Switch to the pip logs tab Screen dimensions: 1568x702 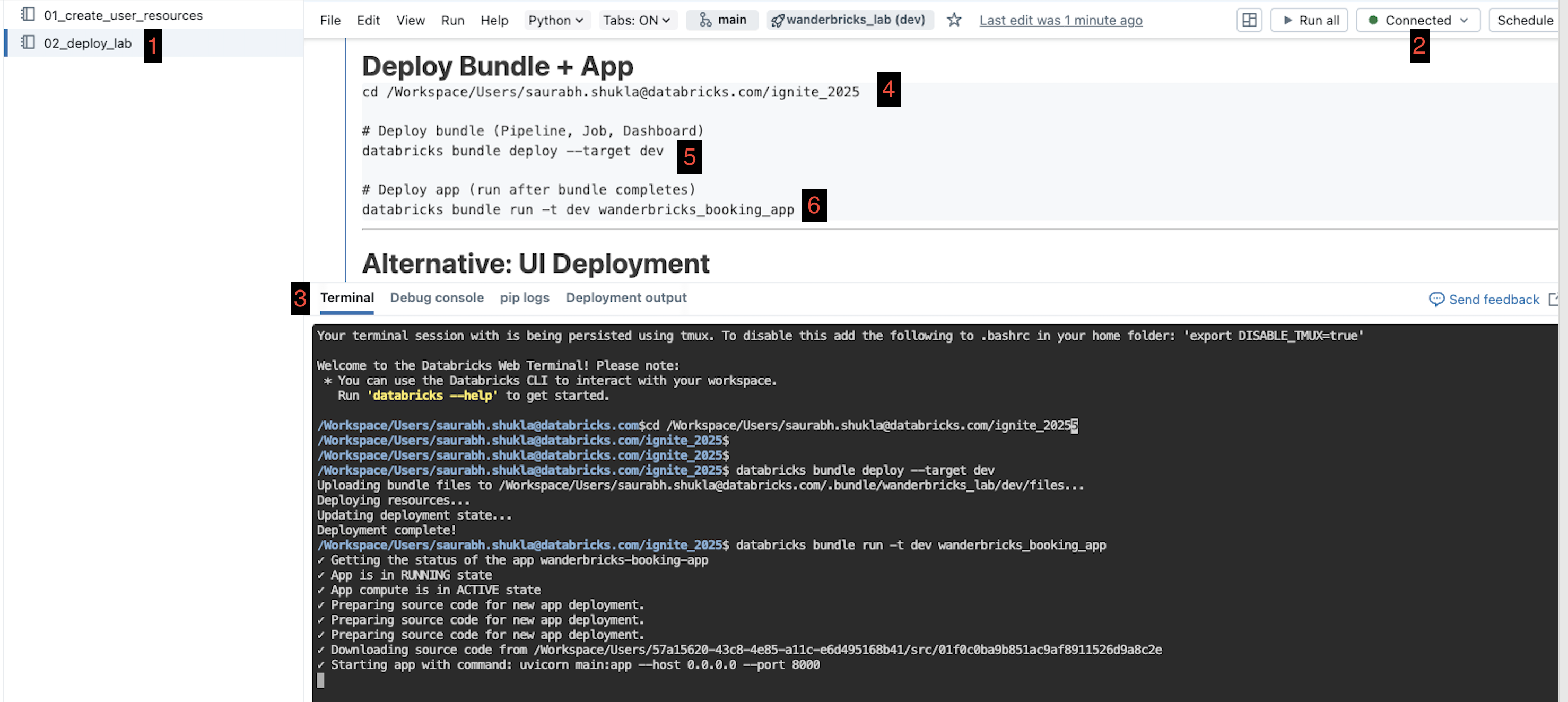(x=524, y=297)
